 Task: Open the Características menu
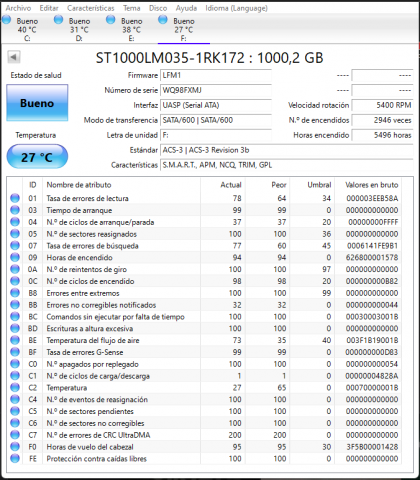point(91,8)
